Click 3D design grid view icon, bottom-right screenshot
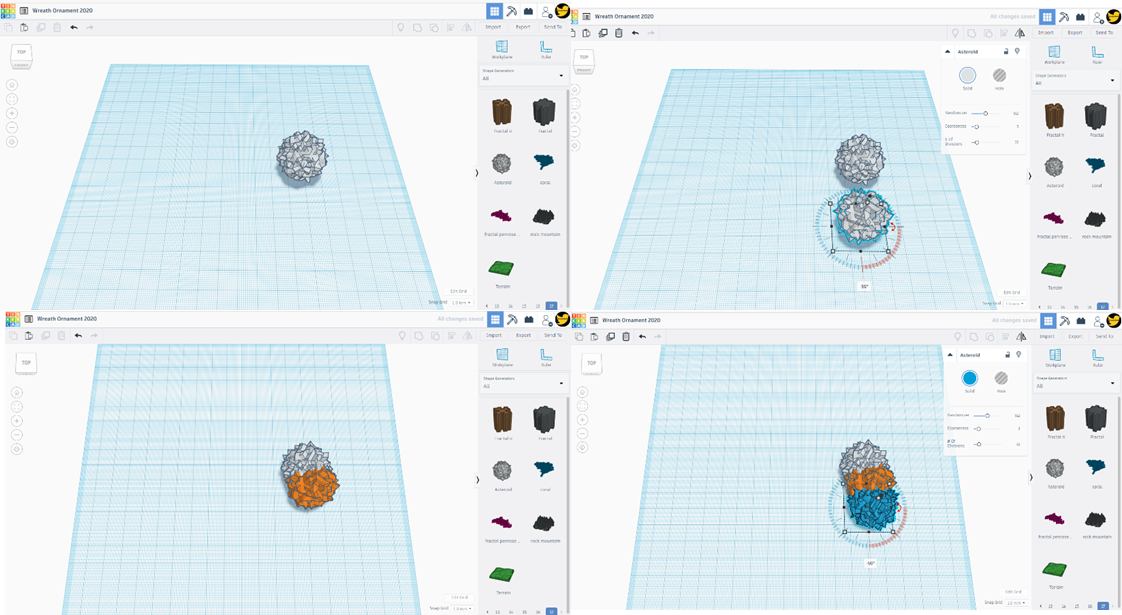Viewport: 1122px width, 615px height. 1048,320
